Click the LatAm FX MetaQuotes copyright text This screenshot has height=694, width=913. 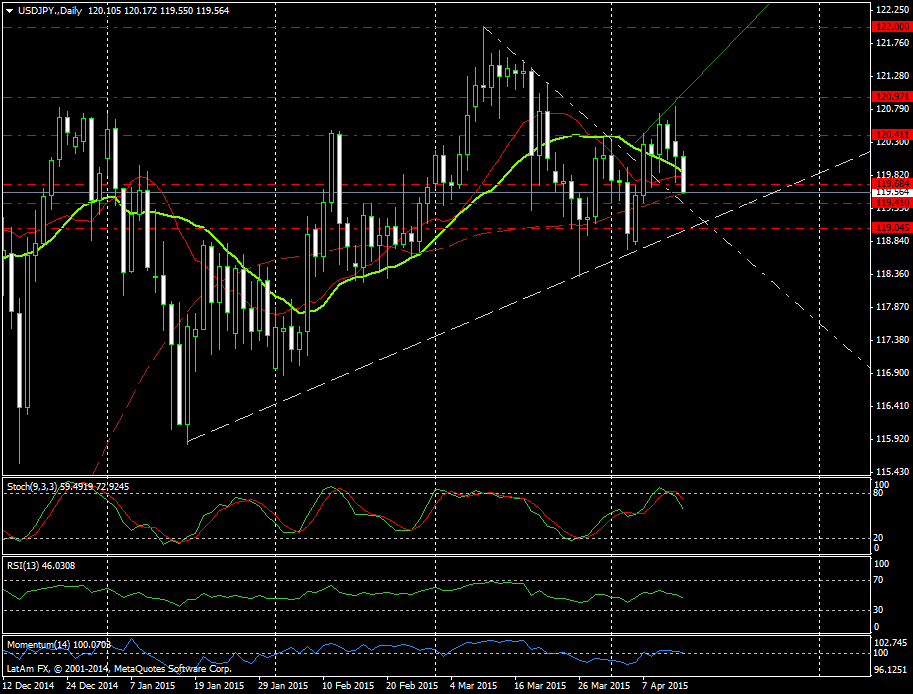(x=118, y=667)
